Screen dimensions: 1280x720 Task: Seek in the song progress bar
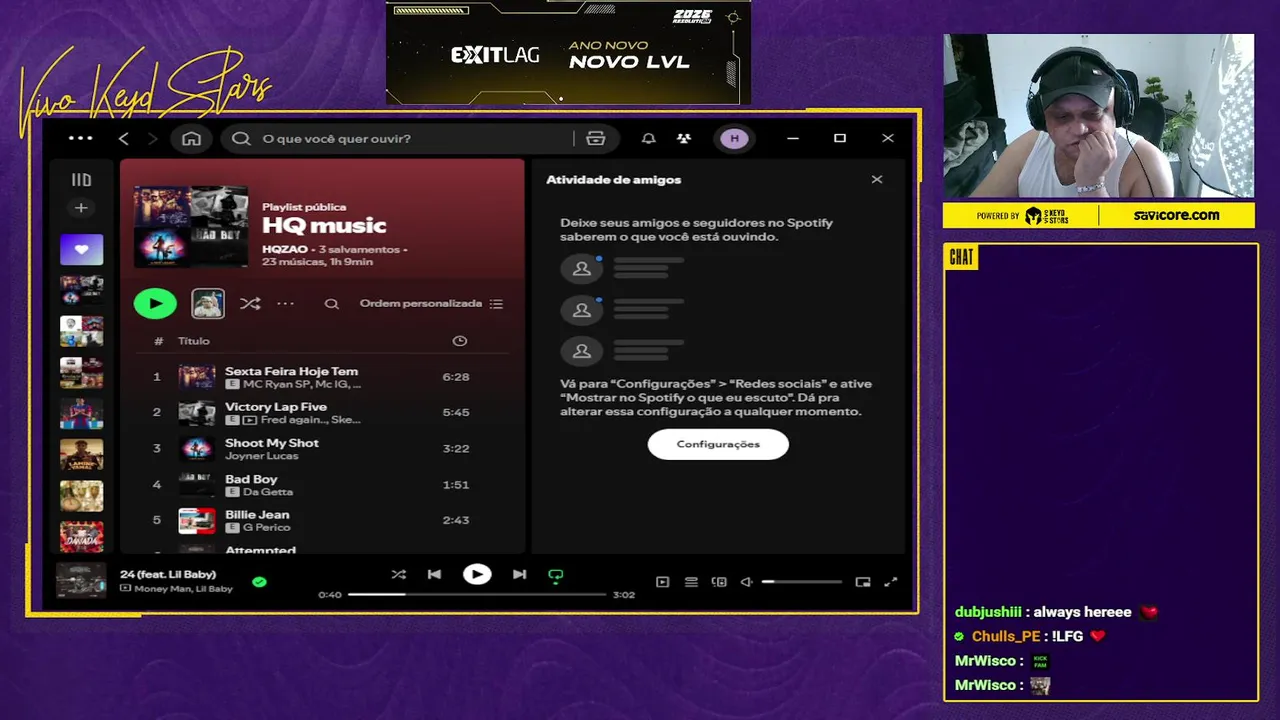click(477, 595)
